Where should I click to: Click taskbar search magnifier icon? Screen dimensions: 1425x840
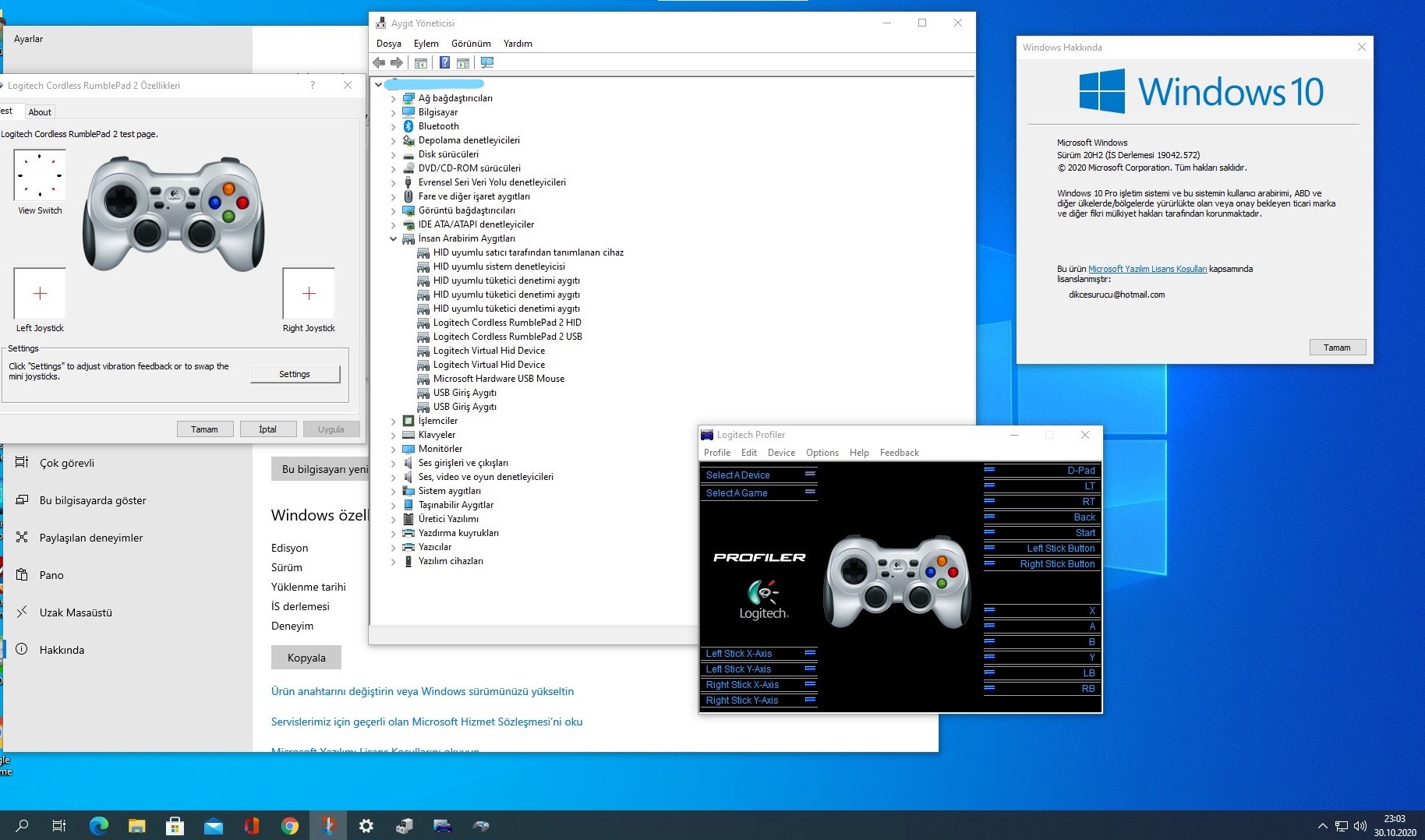(x=22, y=826)
